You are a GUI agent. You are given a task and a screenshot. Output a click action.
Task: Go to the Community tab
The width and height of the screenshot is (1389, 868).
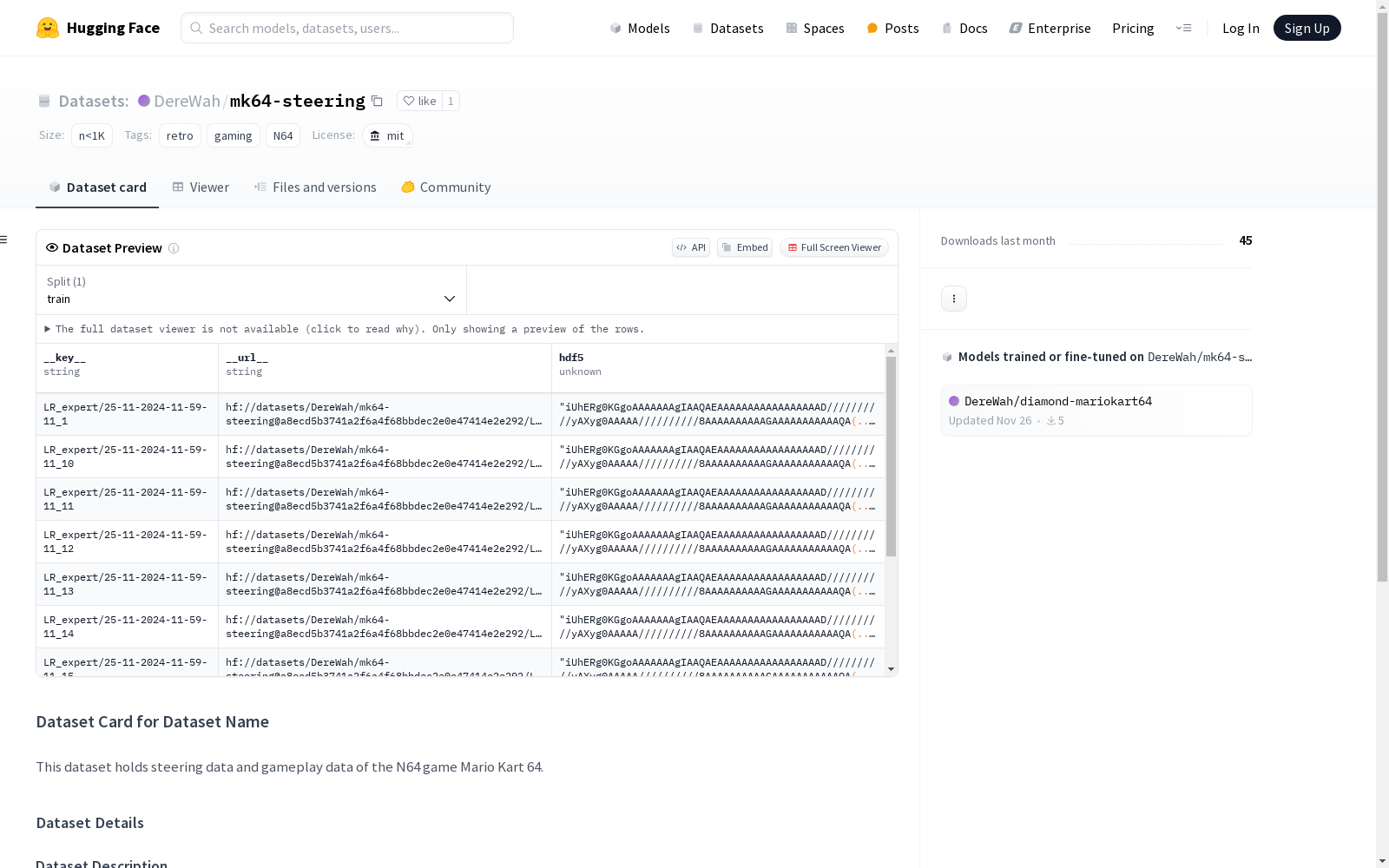tap(446, 187)
